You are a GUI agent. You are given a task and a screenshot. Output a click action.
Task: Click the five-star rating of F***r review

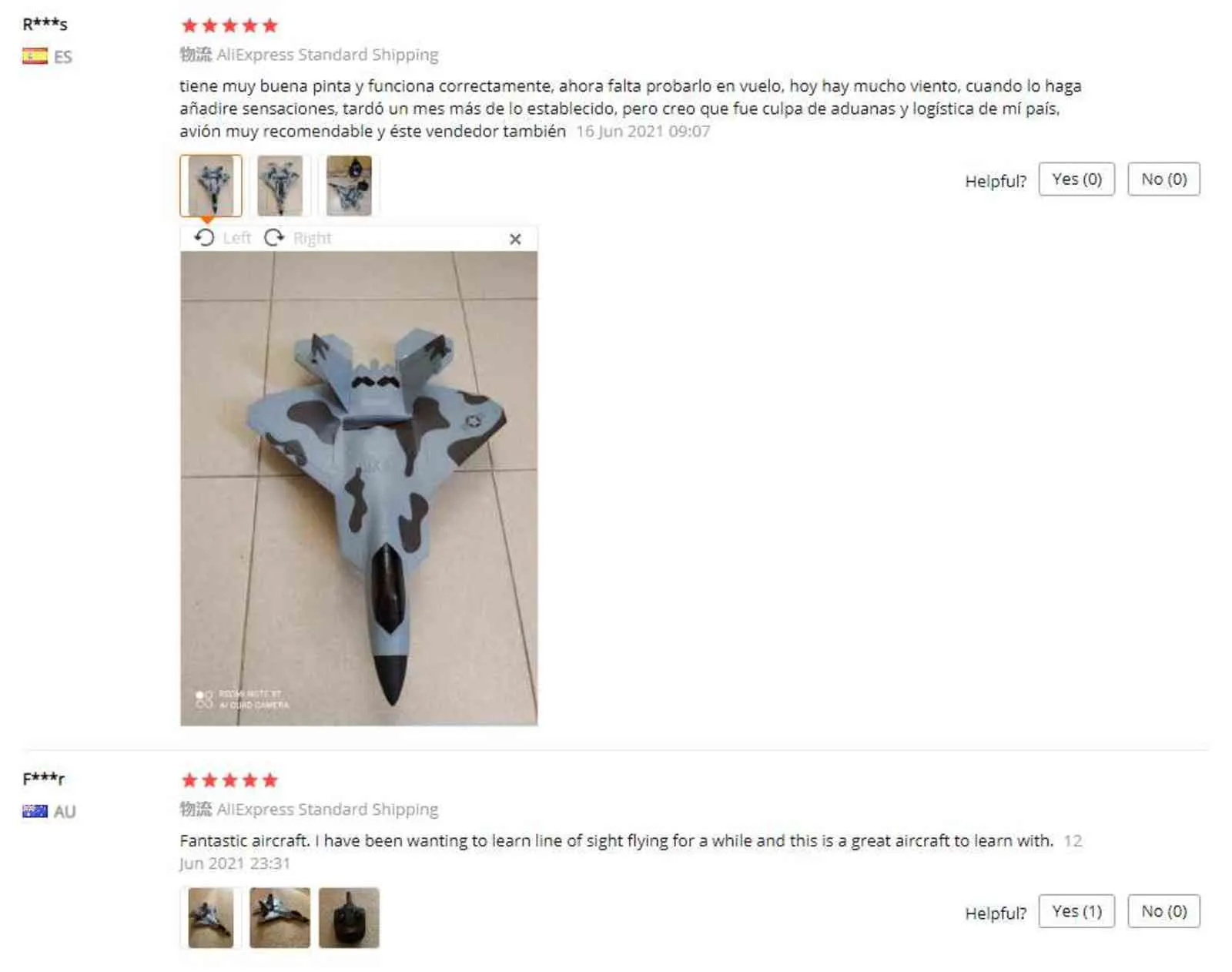(x=229, y=780)
